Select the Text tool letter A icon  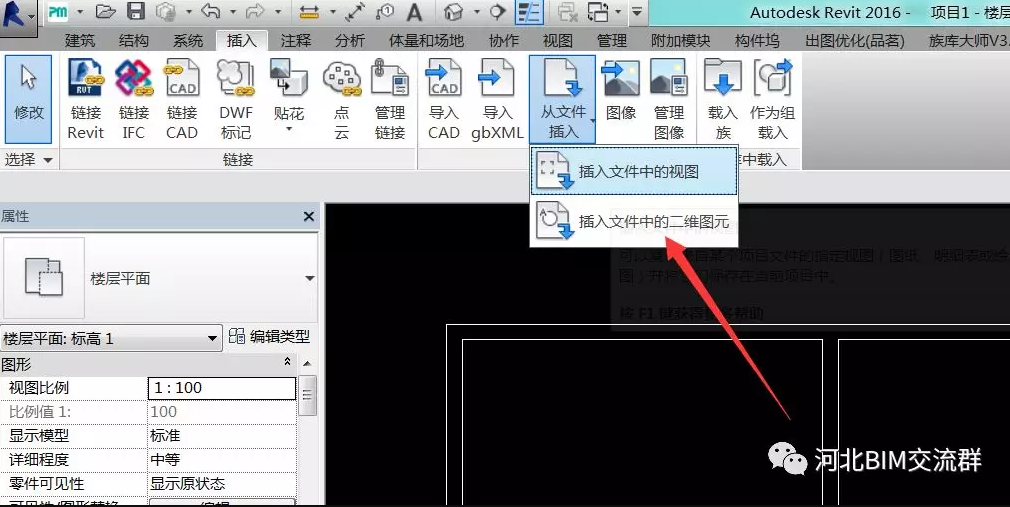point(414,12)
